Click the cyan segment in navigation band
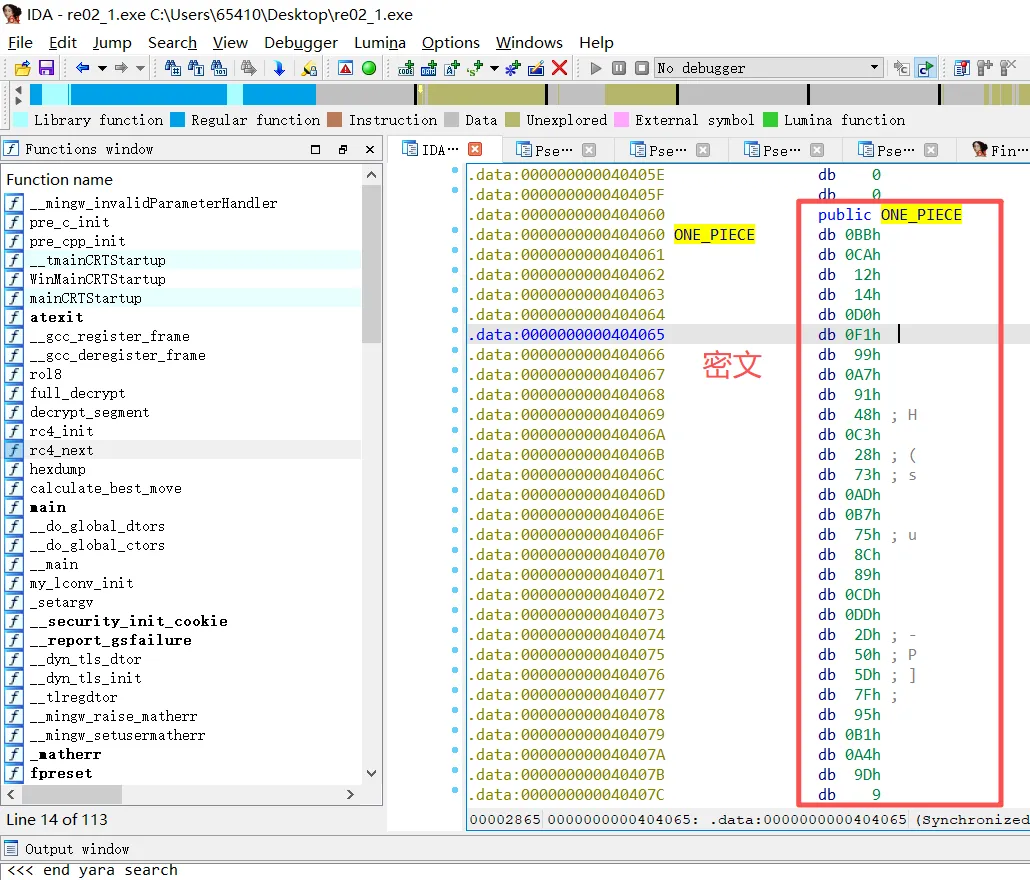This screenshot has width=1030, height=880. click(x=56, y=95)
